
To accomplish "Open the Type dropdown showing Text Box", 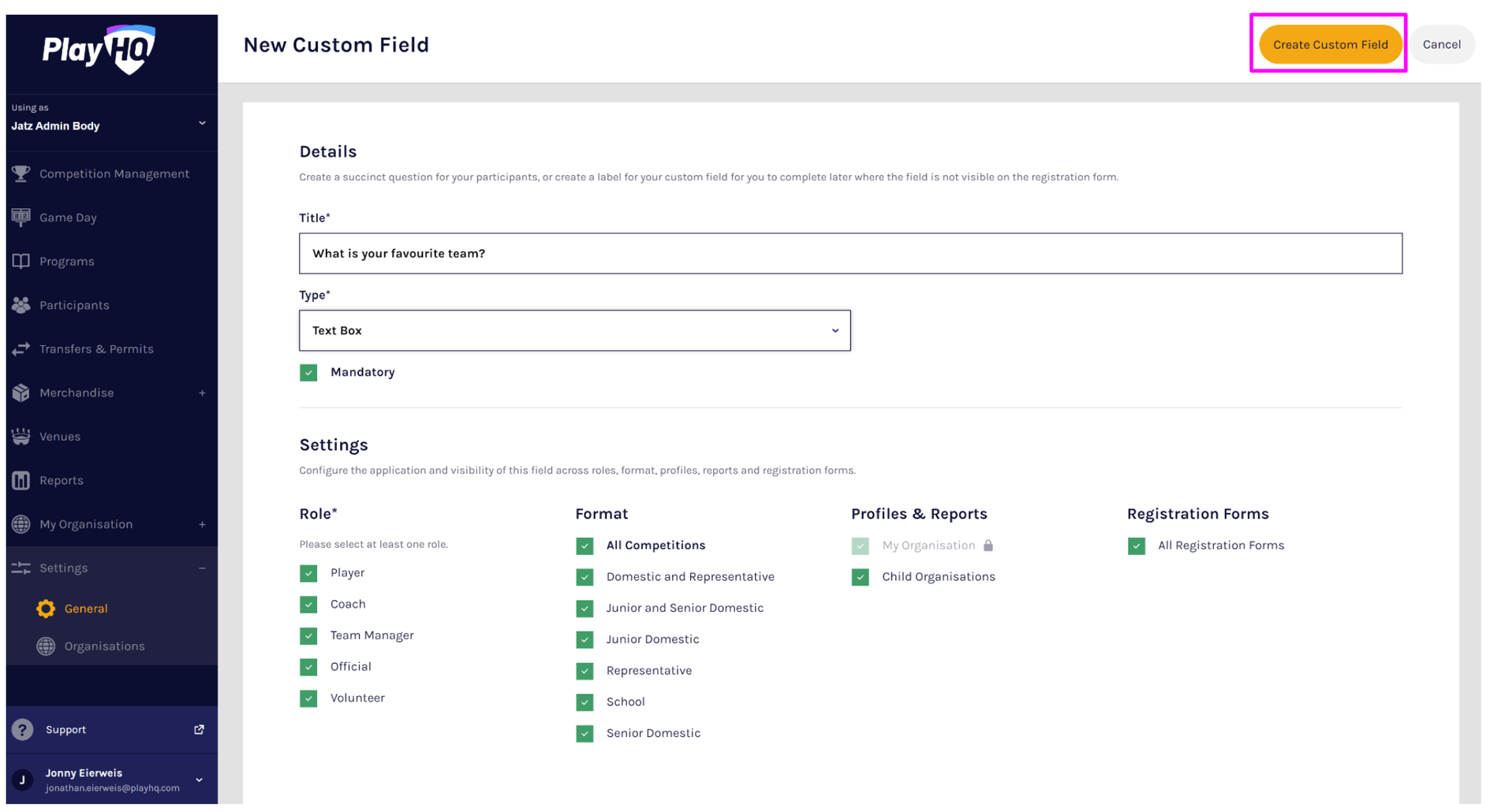I will pos(575,330).
